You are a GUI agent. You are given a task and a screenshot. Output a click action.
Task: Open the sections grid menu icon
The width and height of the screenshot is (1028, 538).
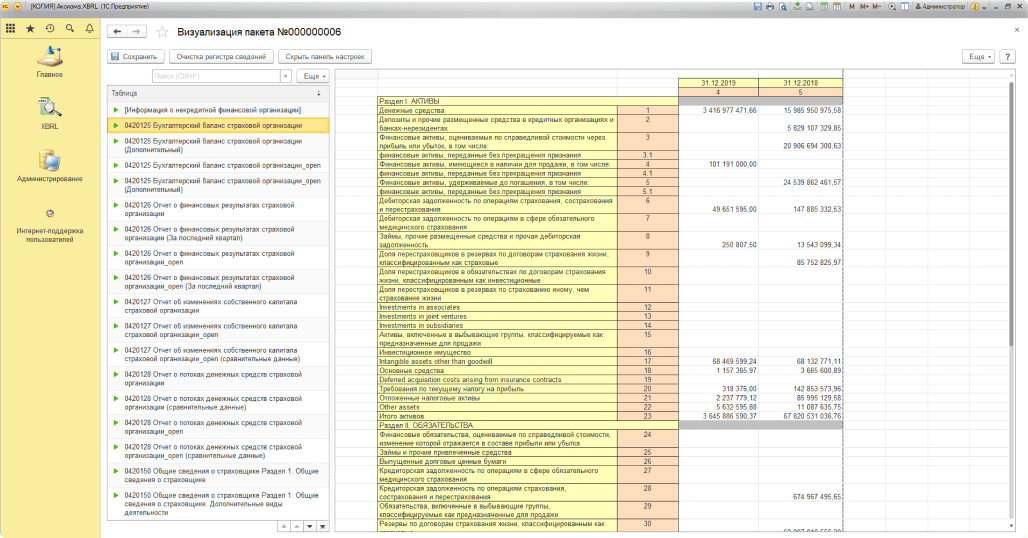tap(10, 29)
